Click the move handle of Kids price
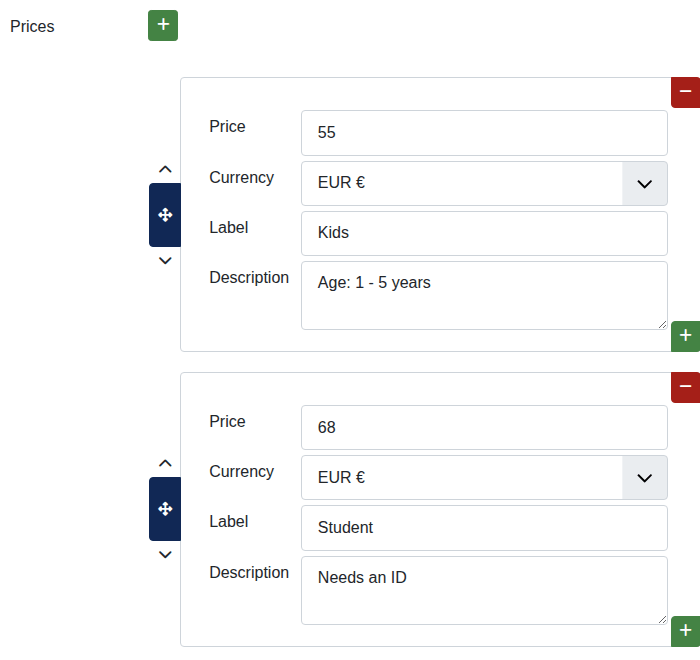 point(165,214)
